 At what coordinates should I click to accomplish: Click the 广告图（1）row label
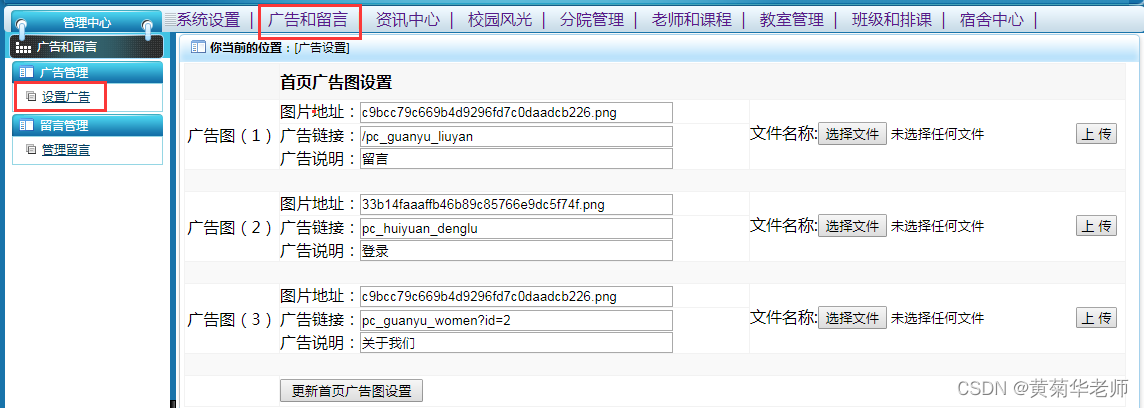[x=231, y=136]
